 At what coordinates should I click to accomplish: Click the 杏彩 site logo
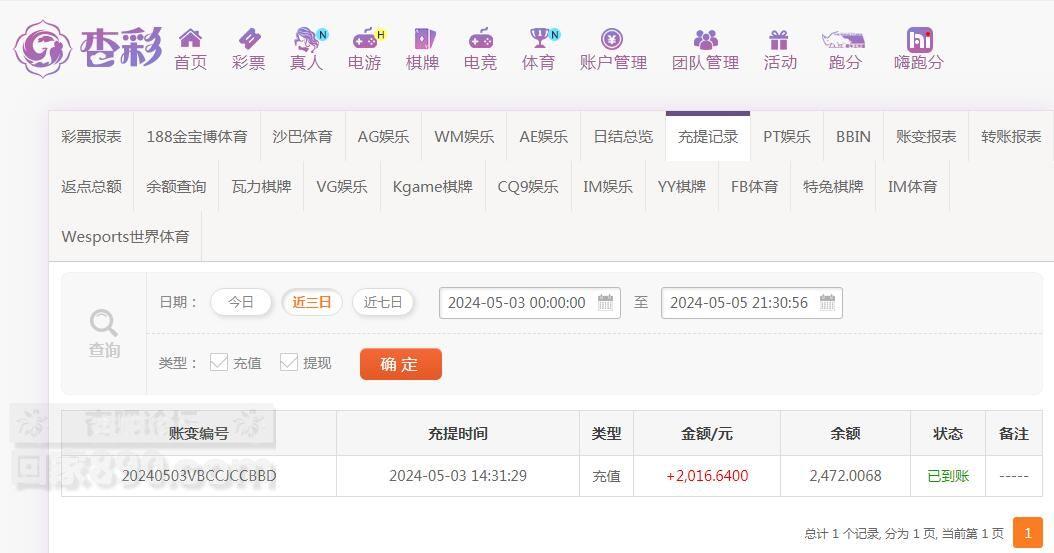[88, 48]
